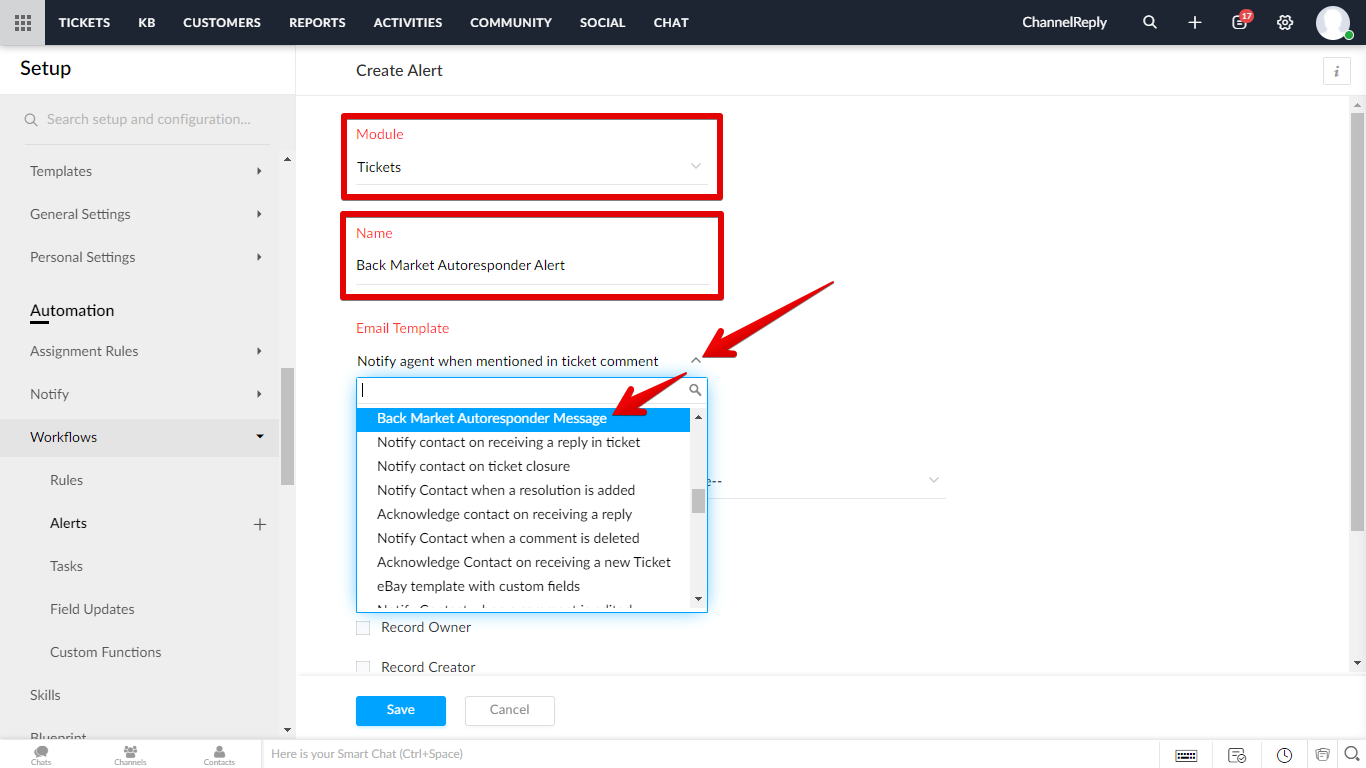1366x768 pixels.
Task: Click the ticket-check icon in bottom bar
Action: click(1237, 755)
